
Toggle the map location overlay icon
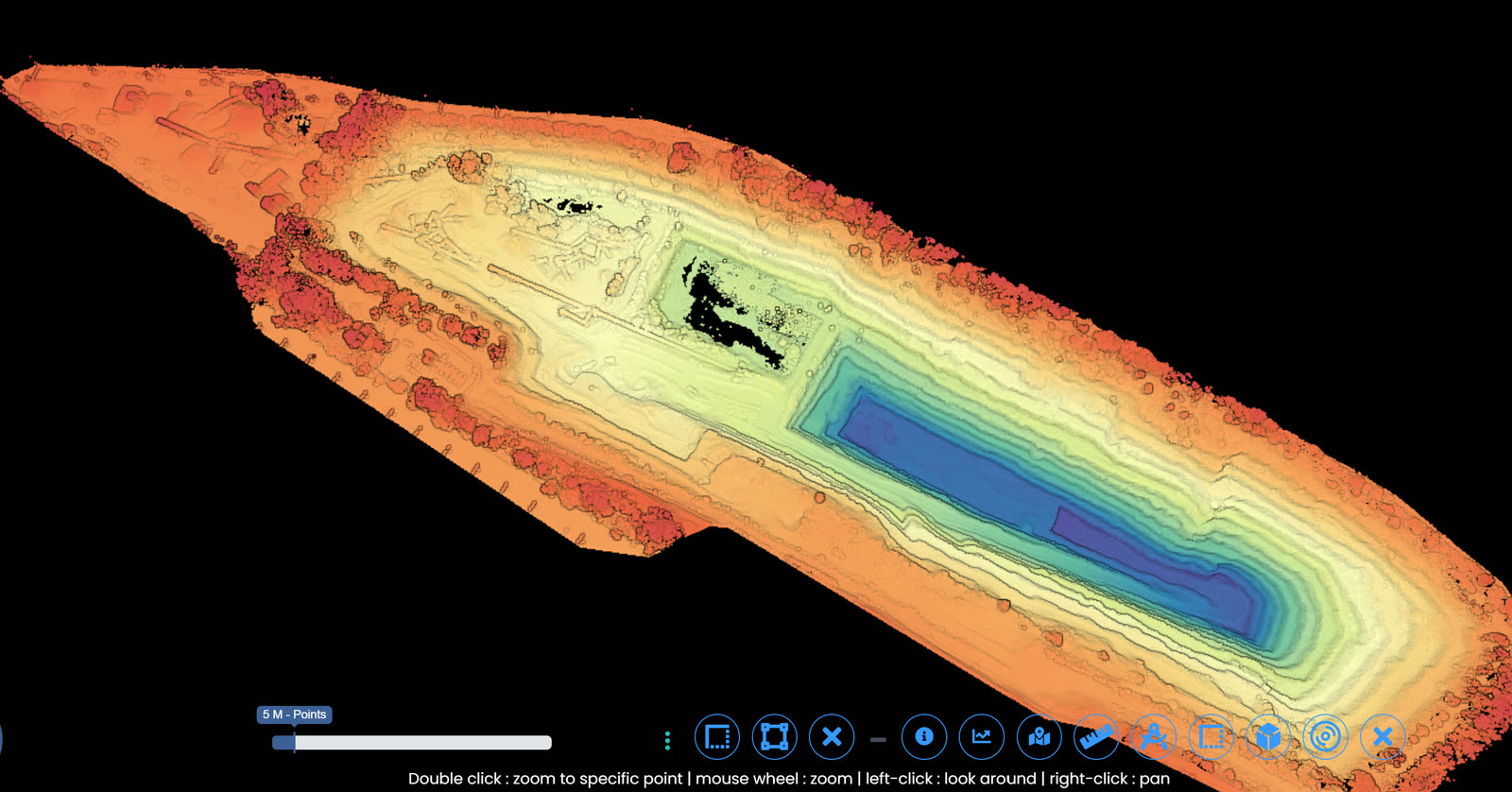coord(1039,737)
